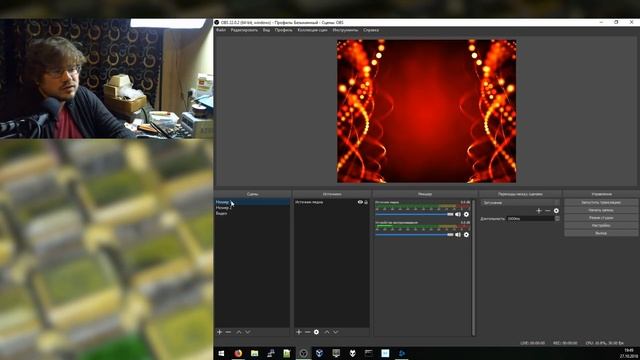640x360 pixels.
Task: Open source properties via the Sources gear icon
Action: (x=316, y=332)
